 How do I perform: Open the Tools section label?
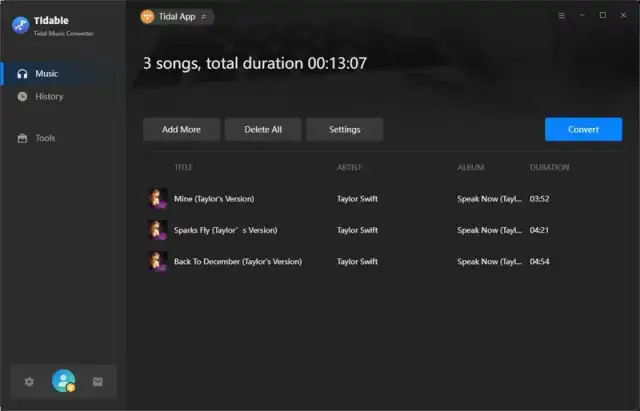[x=45, y=138]
